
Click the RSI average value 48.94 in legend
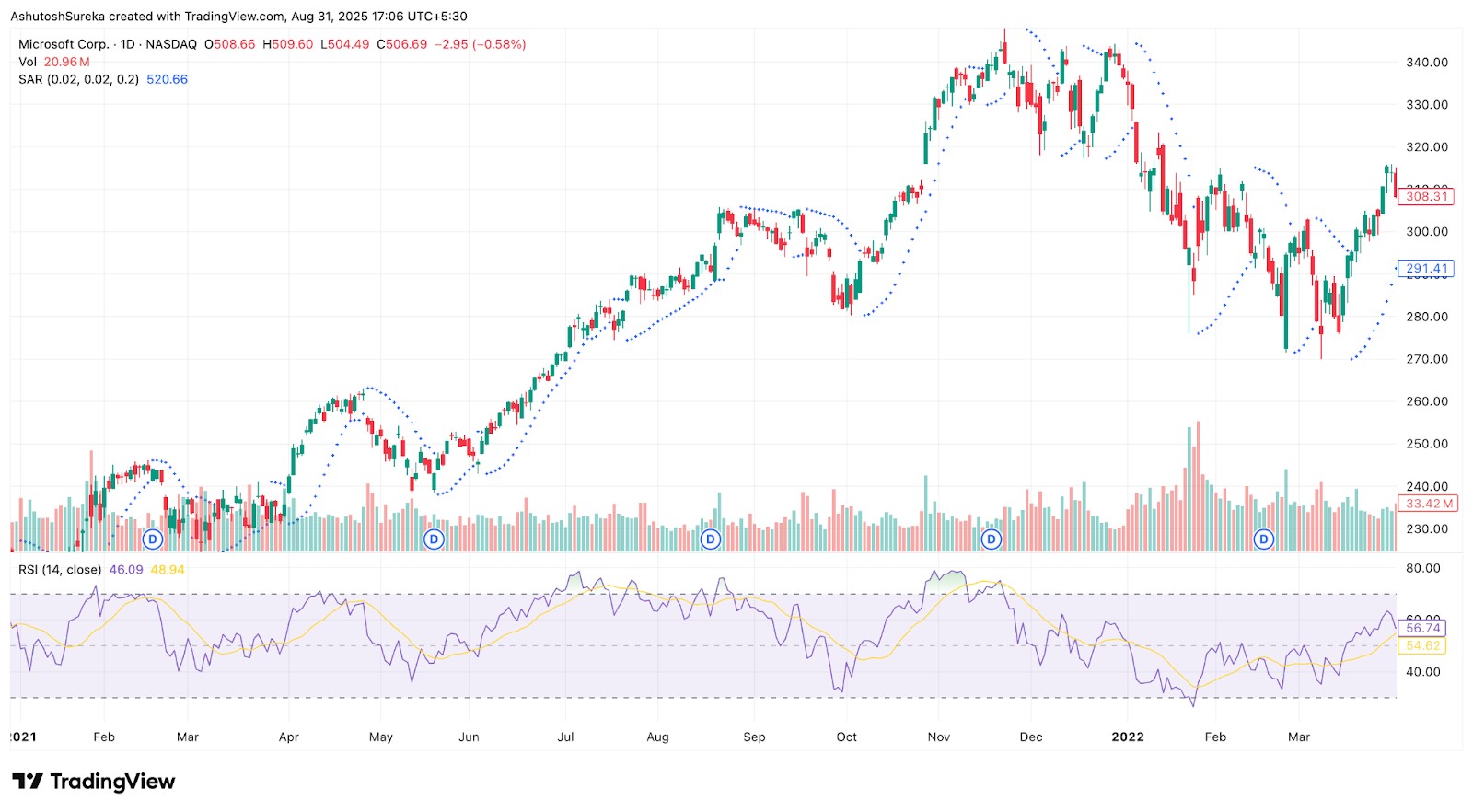(x=168, y=570)
